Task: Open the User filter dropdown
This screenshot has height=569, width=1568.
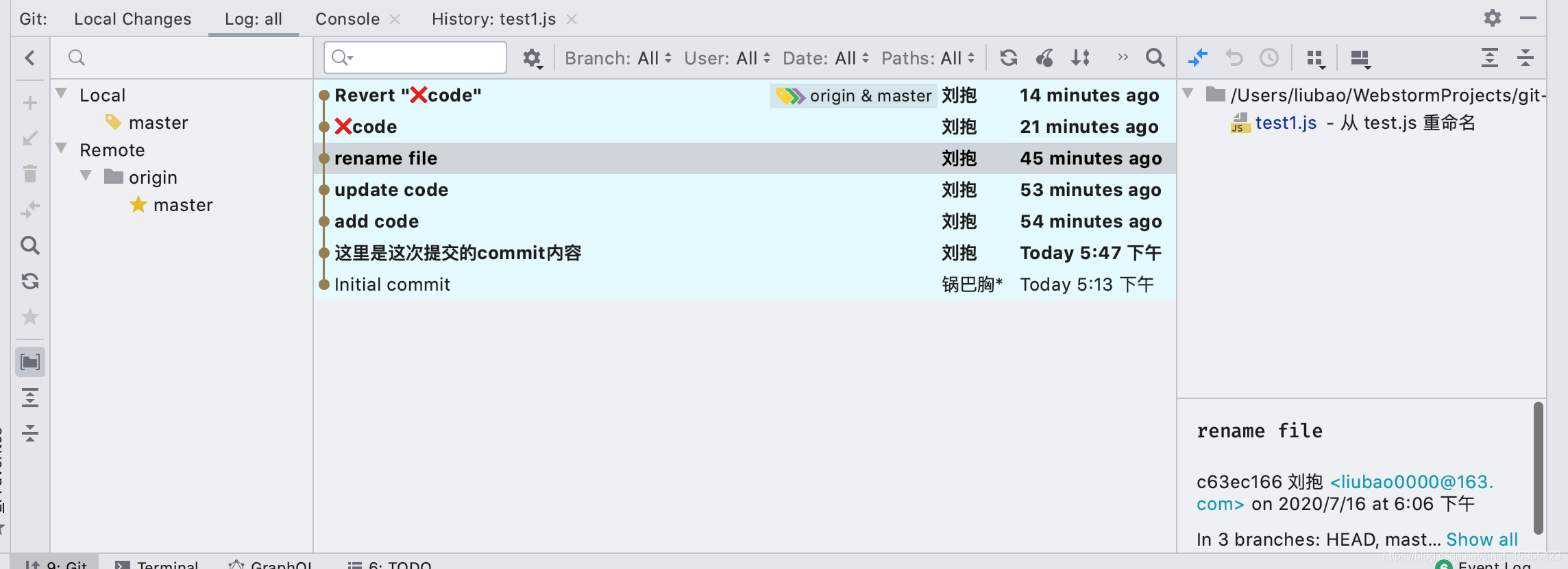Action: (727, 58)
